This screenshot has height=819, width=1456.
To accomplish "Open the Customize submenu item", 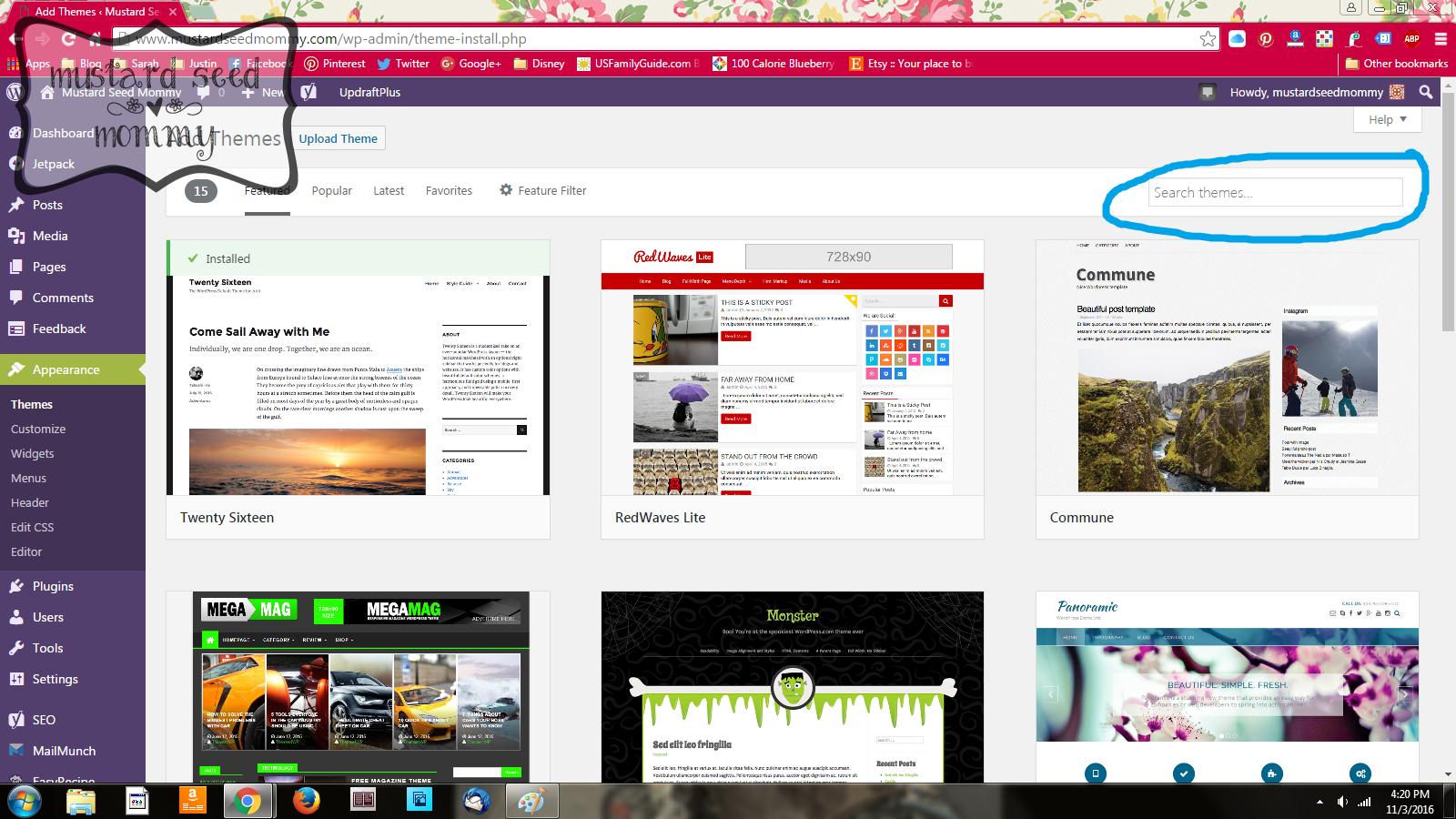I will pos(38,429).
